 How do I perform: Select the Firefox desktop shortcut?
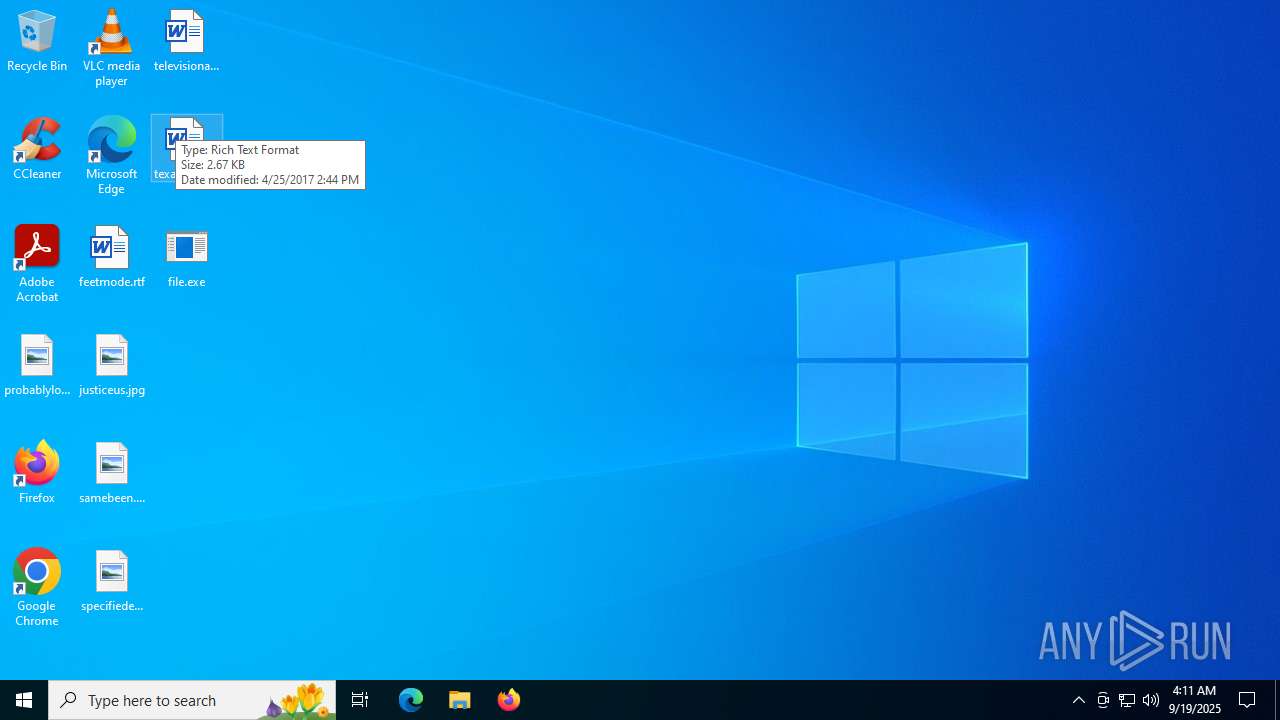tap(37, 474)
